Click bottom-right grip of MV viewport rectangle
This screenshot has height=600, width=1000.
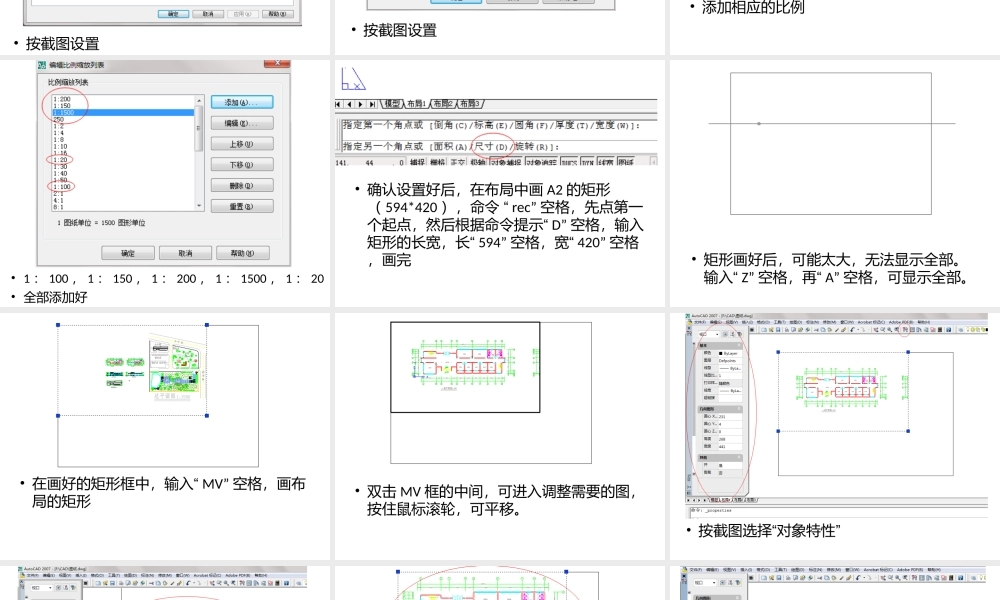click(207, 416)
